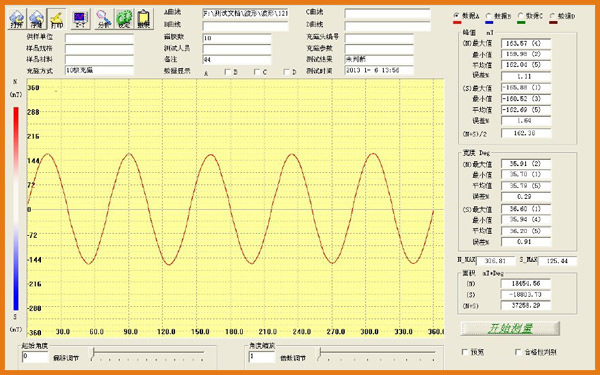Enable data display checkbox B
The image size is (600, 375).
tap(228, 72)
